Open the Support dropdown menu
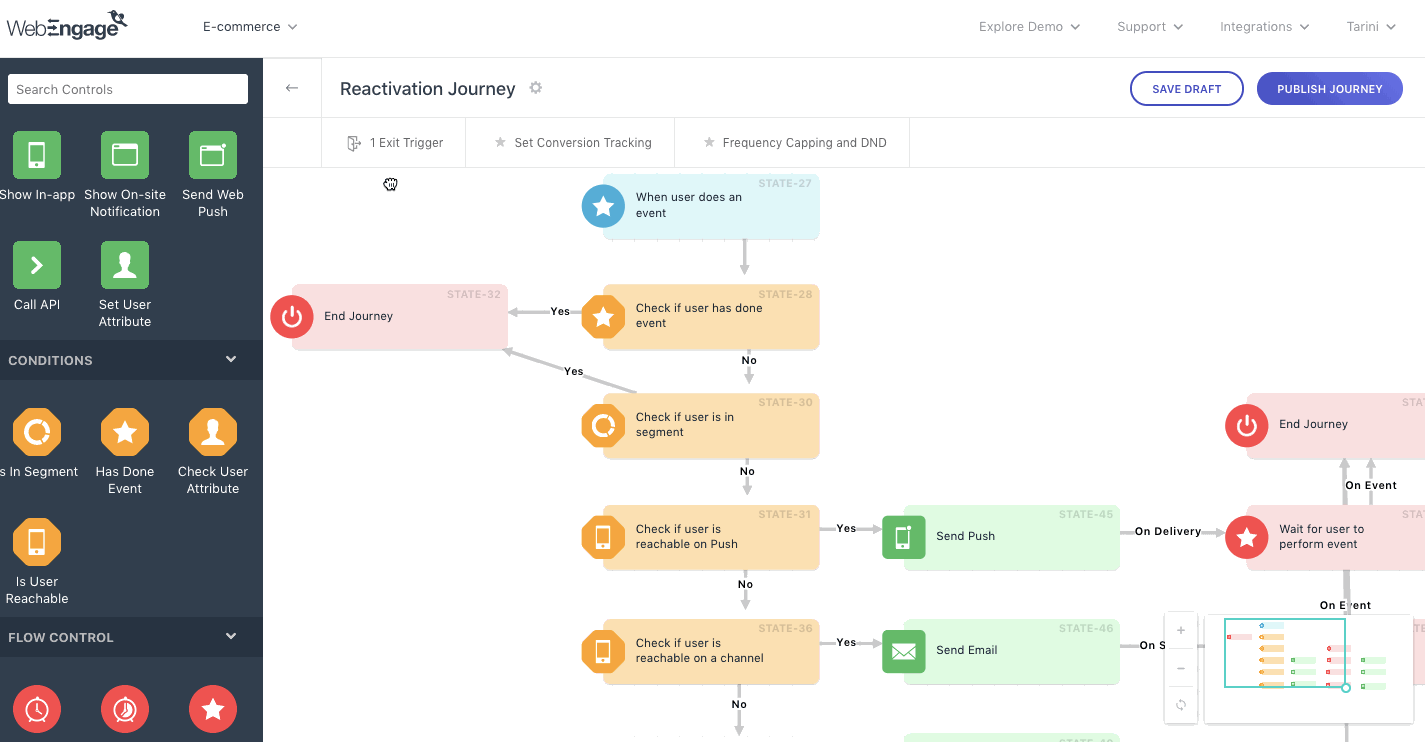1425x742 pixels. [1150, 27]
